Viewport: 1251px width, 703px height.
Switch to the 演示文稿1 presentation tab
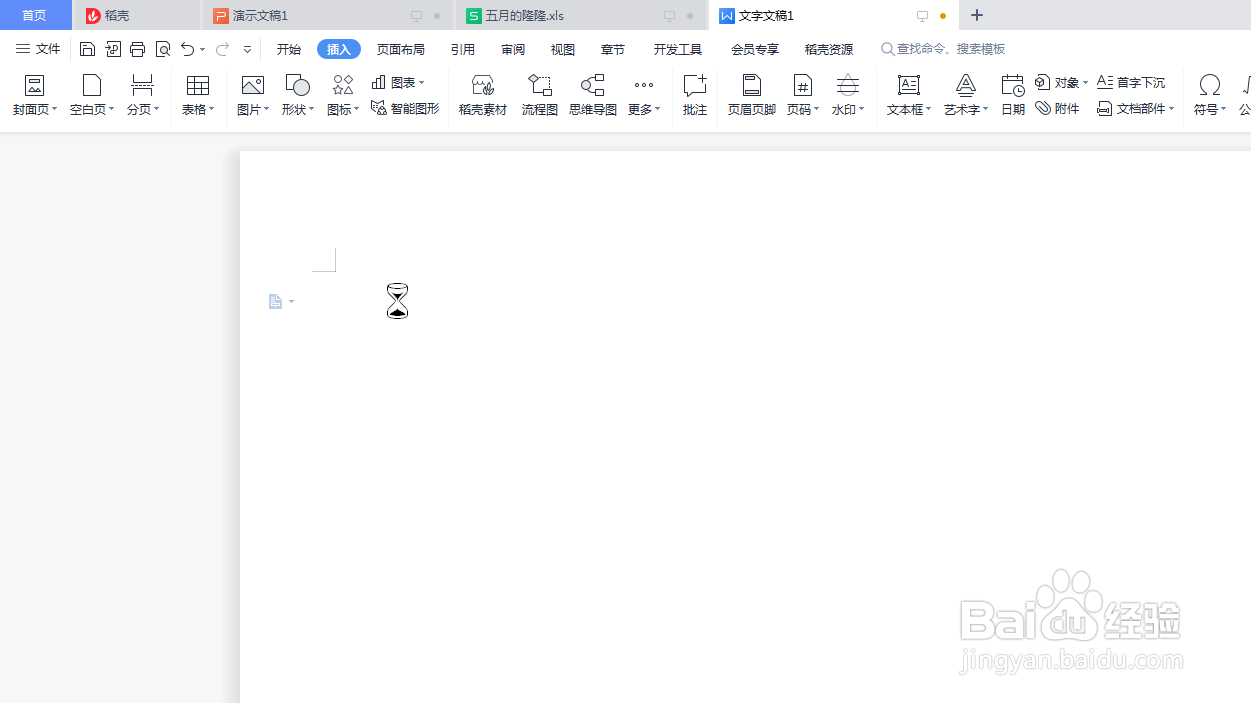[327, 15]
